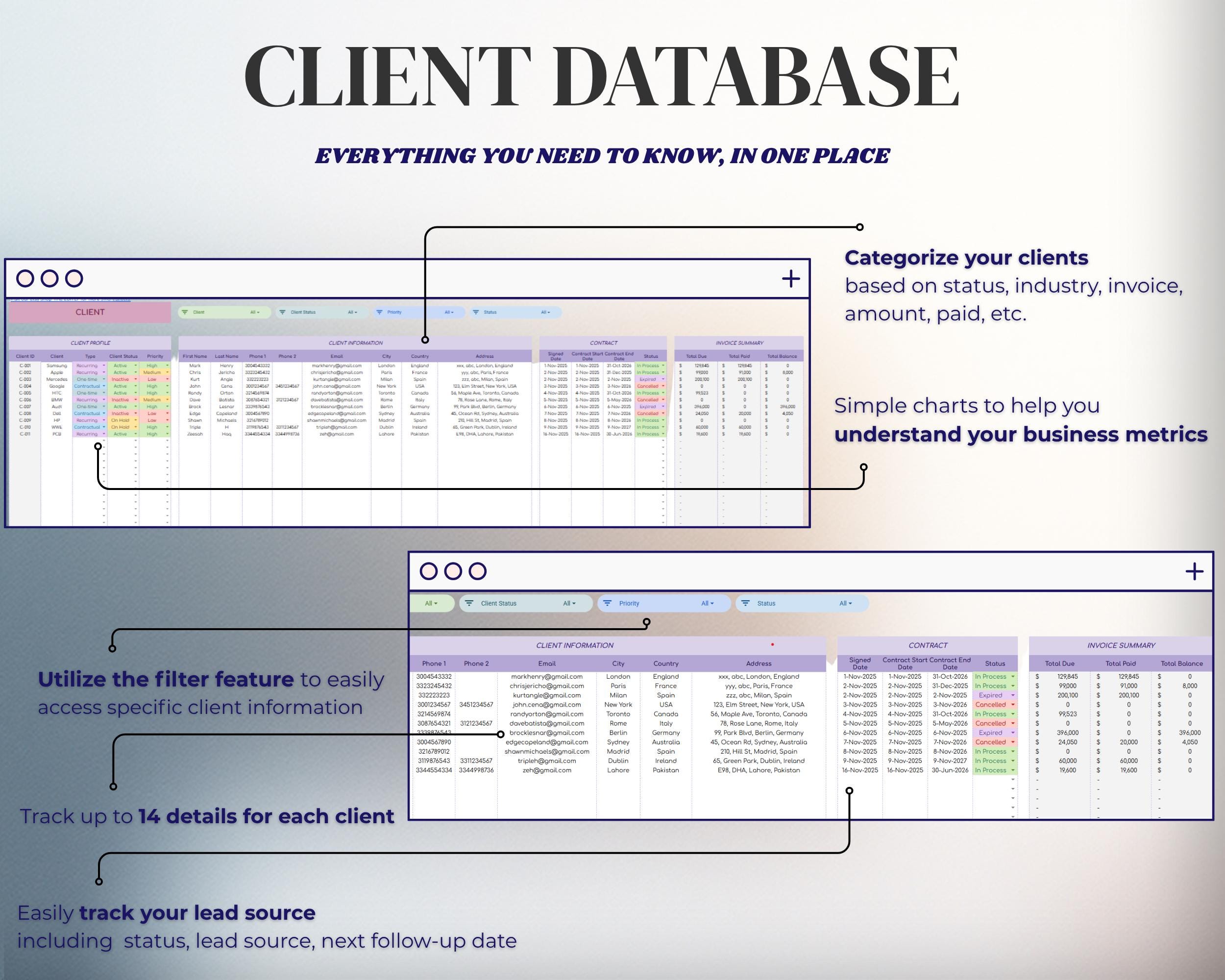Open the Expired status dropdown for Milan row in lower window
This screenshot has width=1225, height=980.
pyautogui.click(x=1012, y=695)
